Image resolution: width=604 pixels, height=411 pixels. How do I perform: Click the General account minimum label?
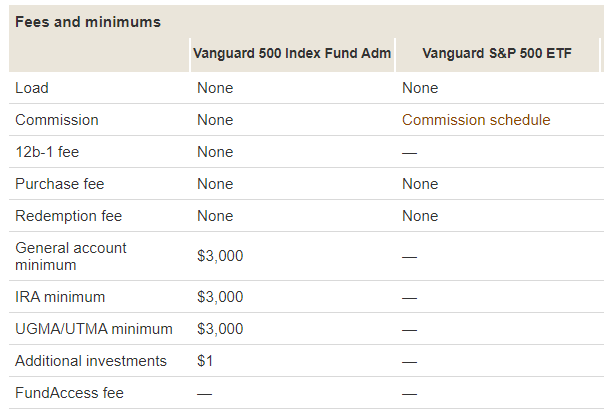71,256
